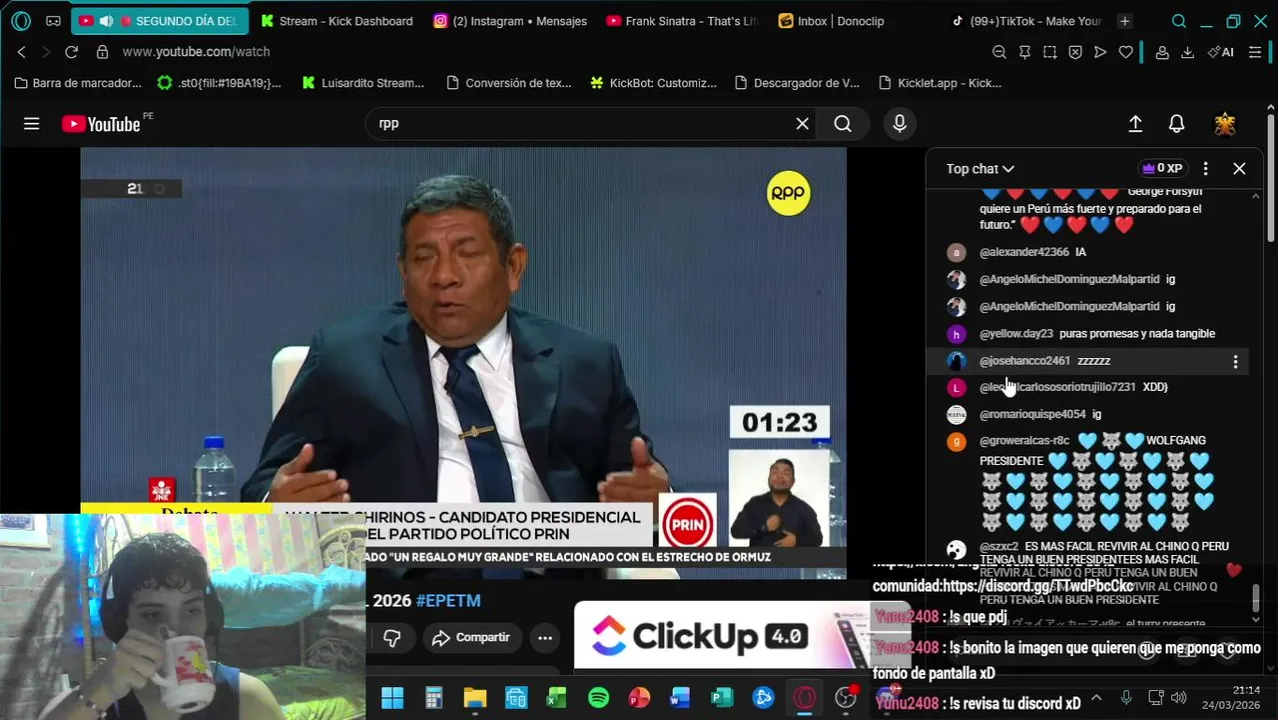Open video more actions ellipsis button

tap(544, 637)
